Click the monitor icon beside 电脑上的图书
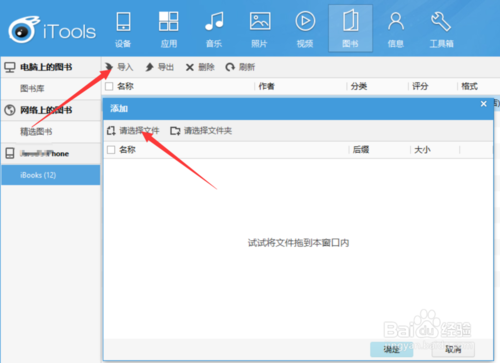500x363 pixels. coord(10,67)
